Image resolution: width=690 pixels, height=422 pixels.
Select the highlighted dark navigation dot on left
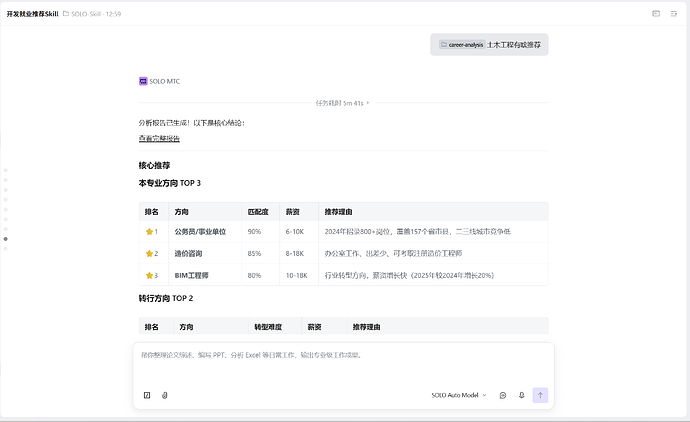click(x=6, y=239)
